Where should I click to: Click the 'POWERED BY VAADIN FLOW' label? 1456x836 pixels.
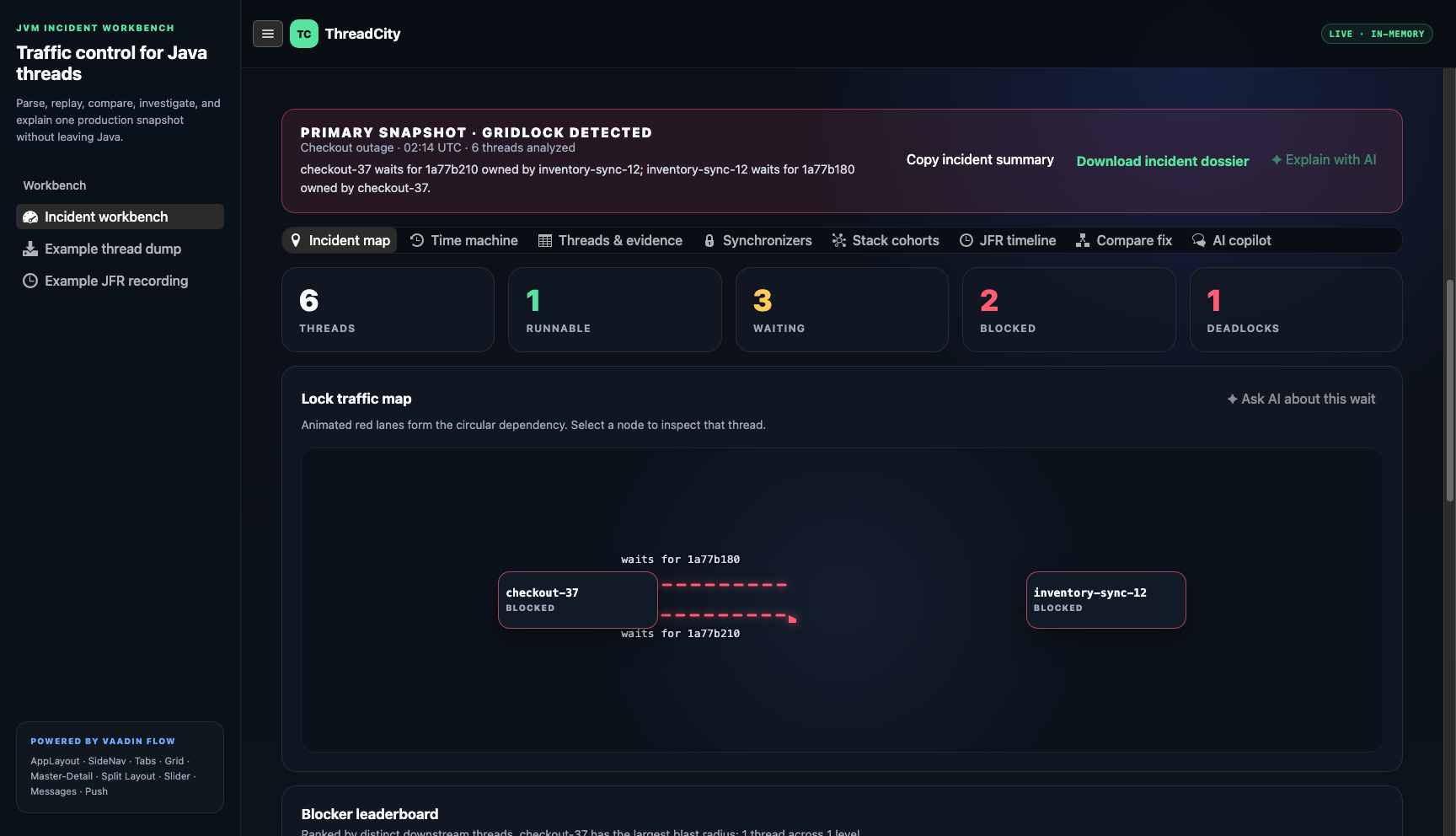tap(103, 742)
